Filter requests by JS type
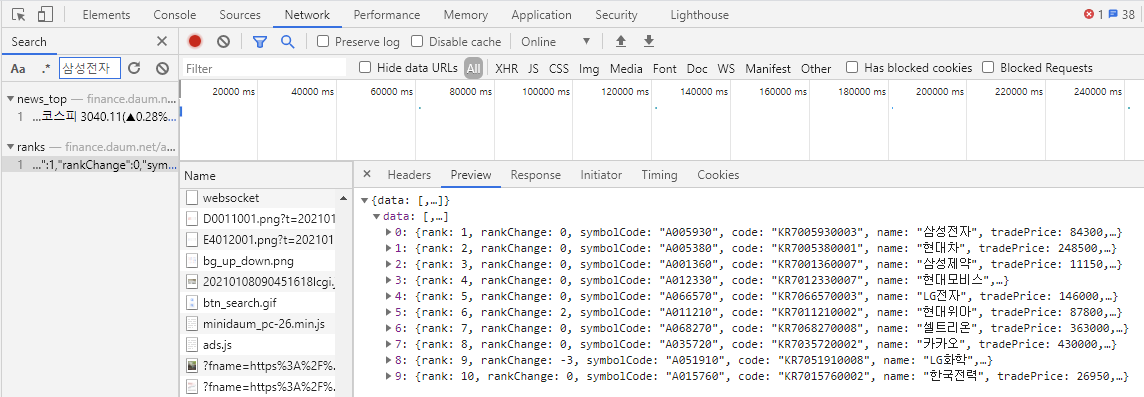Viewport: 1144px width, 397px height. 533,69
